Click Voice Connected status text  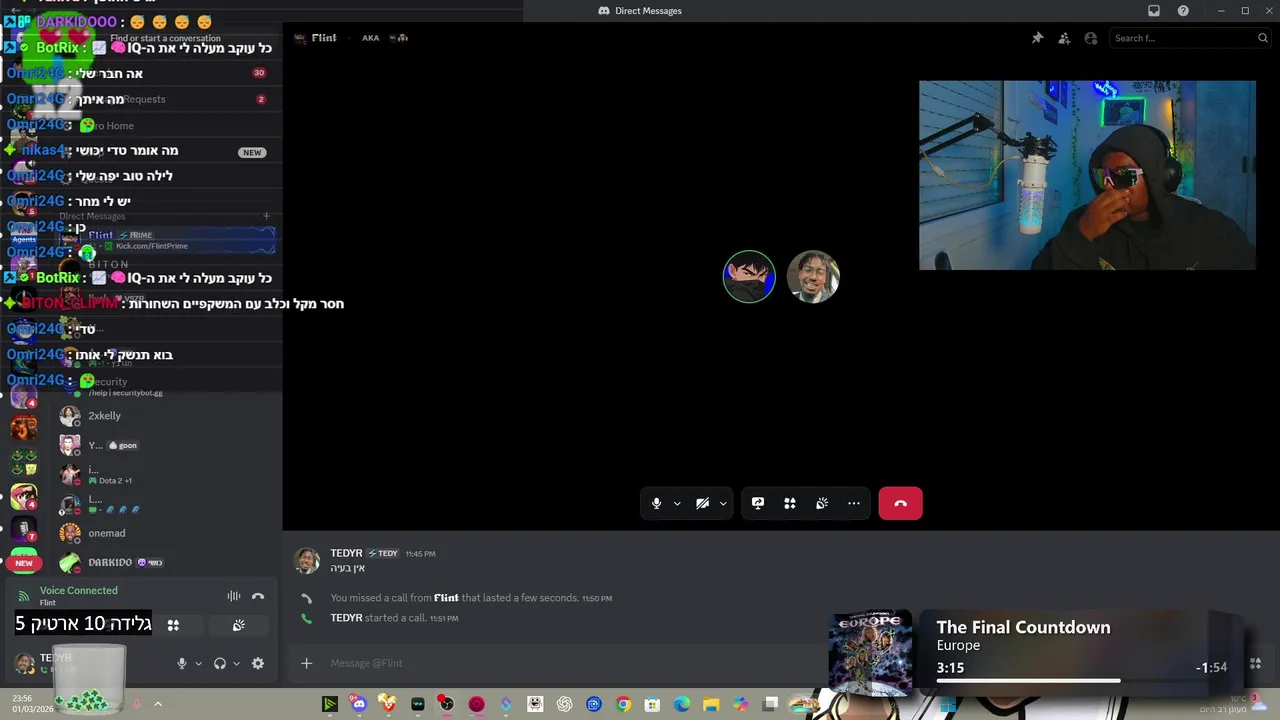click(x=78, y=590)
